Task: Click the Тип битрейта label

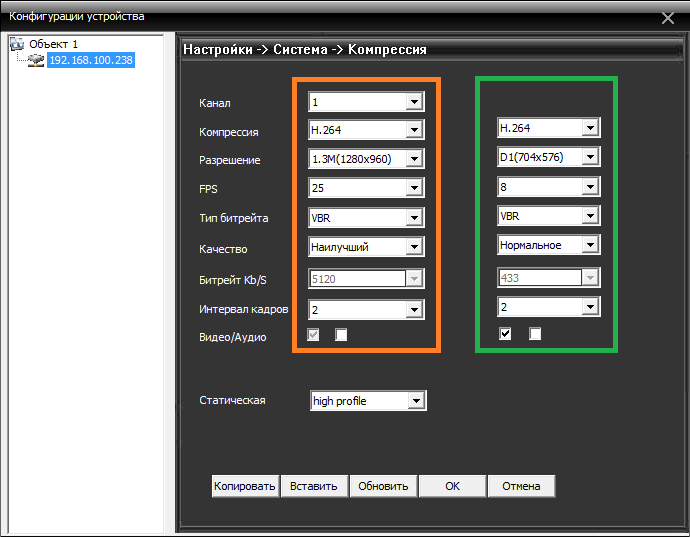Action: 234,218
